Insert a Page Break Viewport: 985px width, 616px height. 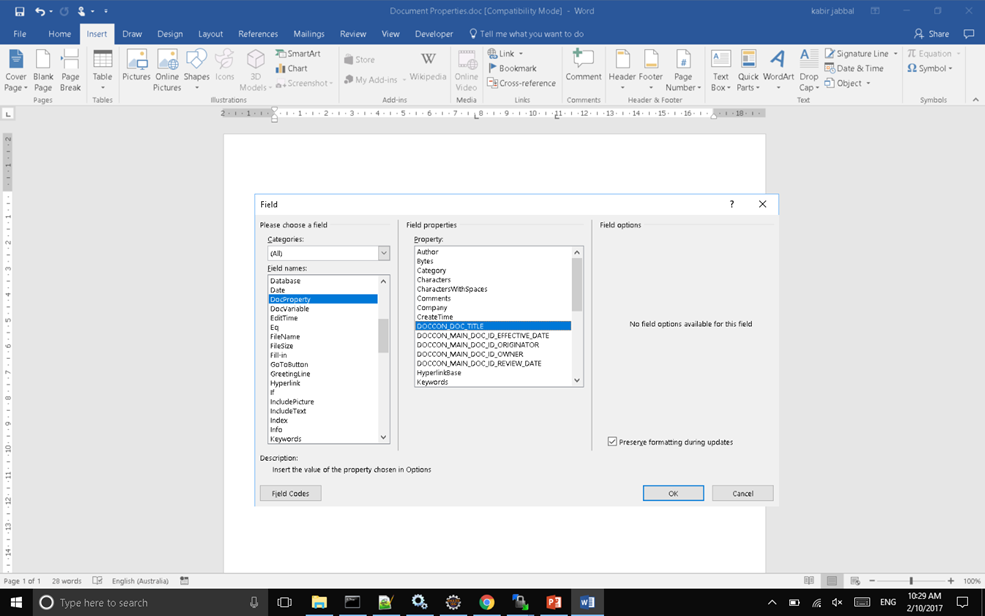pyautogui.click(x=70, y=71)
